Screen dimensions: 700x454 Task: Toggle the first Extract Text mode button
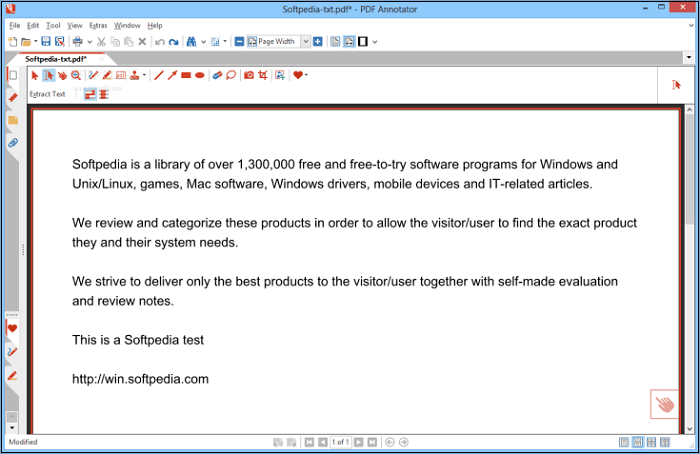coord(89,94)
